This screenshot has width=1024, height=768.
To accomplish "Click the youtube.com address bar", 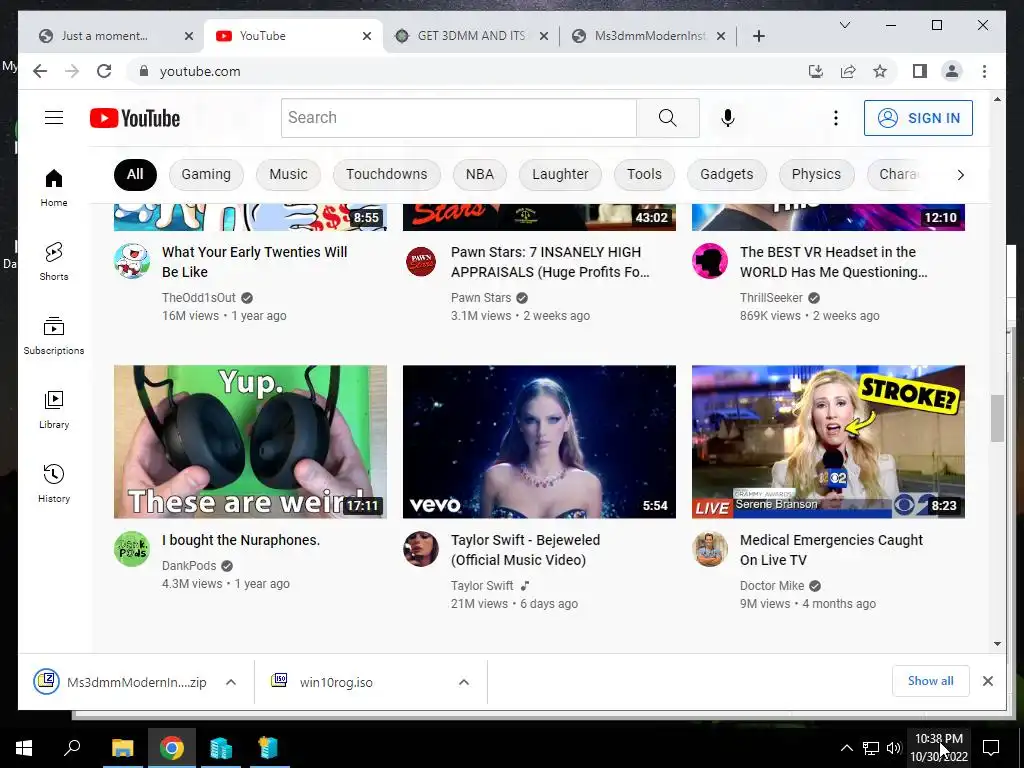I will click(470, 71).
